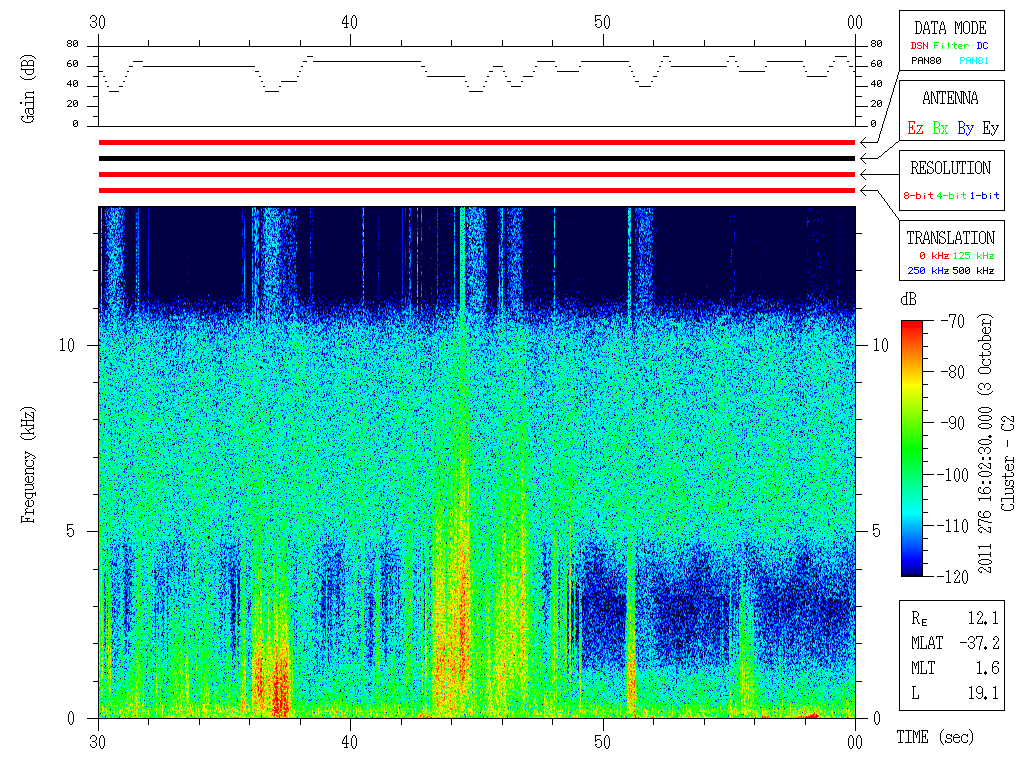Click the RESOLUTION legend title
Viewport: 1024px width, 768px height.
[951, 168]
